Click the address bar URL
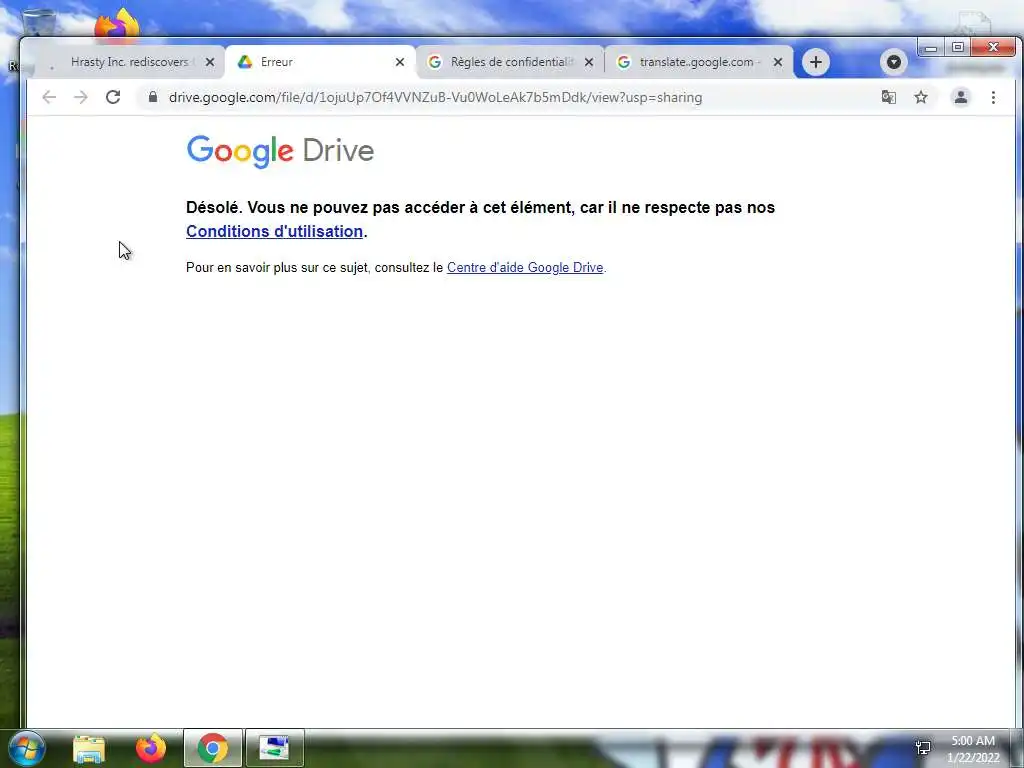Image resolution: width=1024 pixels, height=768 pixels. pos(436,97)
